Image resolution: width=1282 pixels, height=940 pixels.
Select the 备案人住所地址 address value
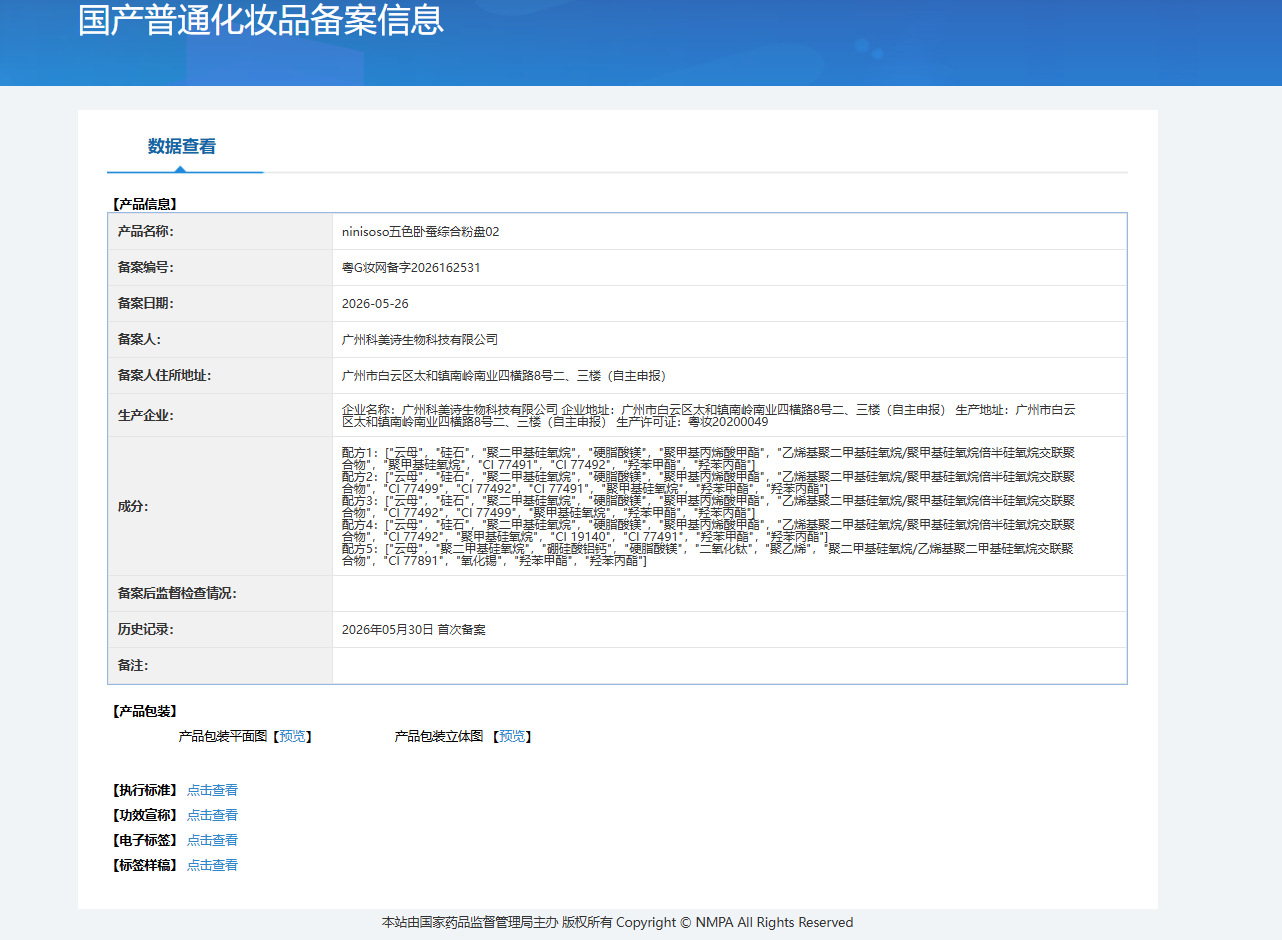click(504, 375)
